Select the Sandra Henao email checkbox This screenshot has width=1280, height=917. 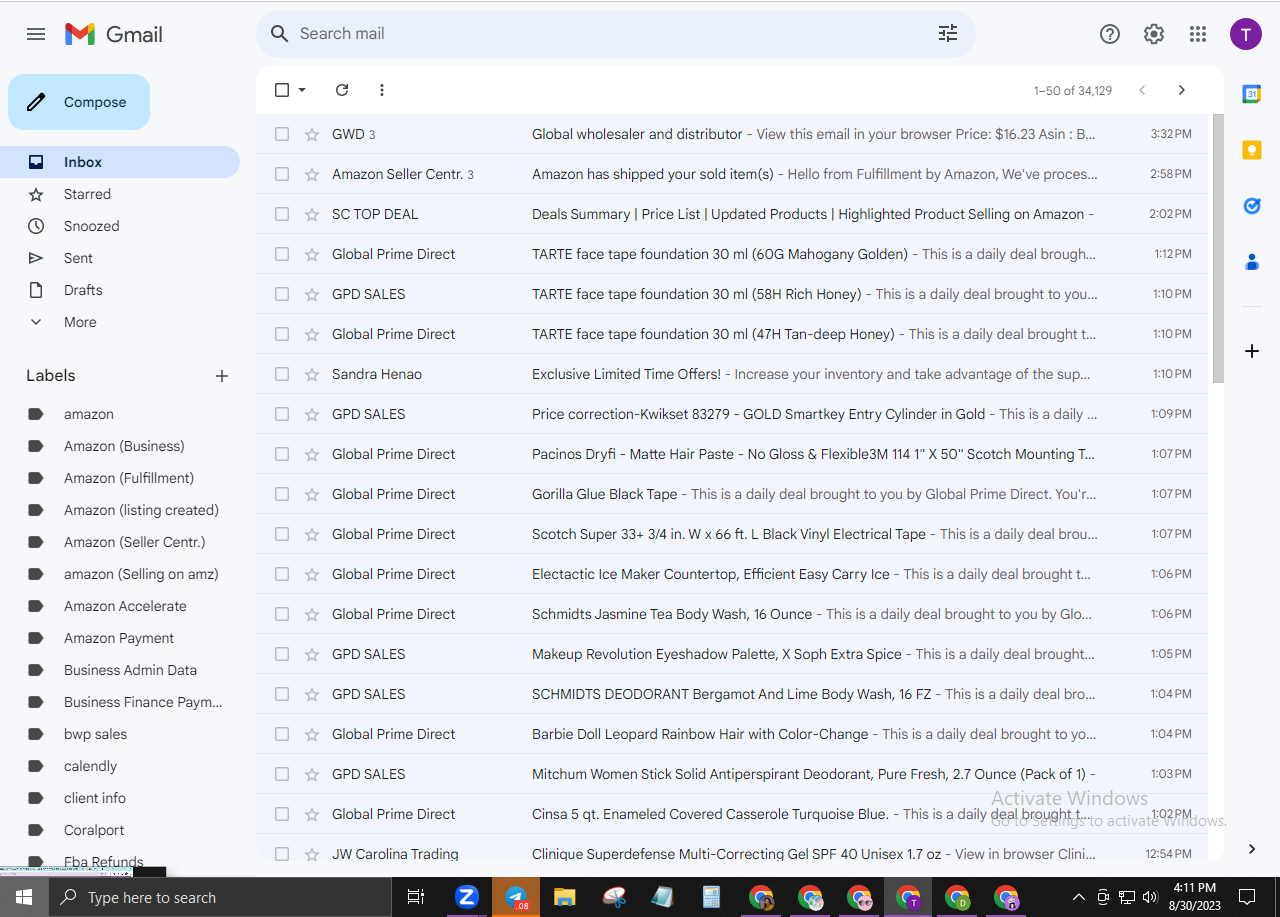pos(282,374)
